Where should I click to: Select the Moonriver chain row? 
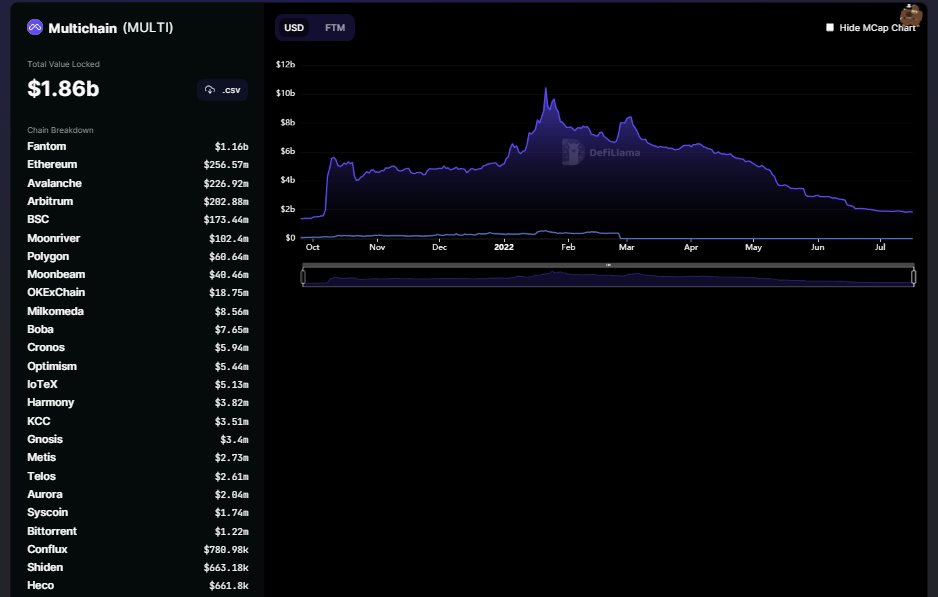(138, 238)
